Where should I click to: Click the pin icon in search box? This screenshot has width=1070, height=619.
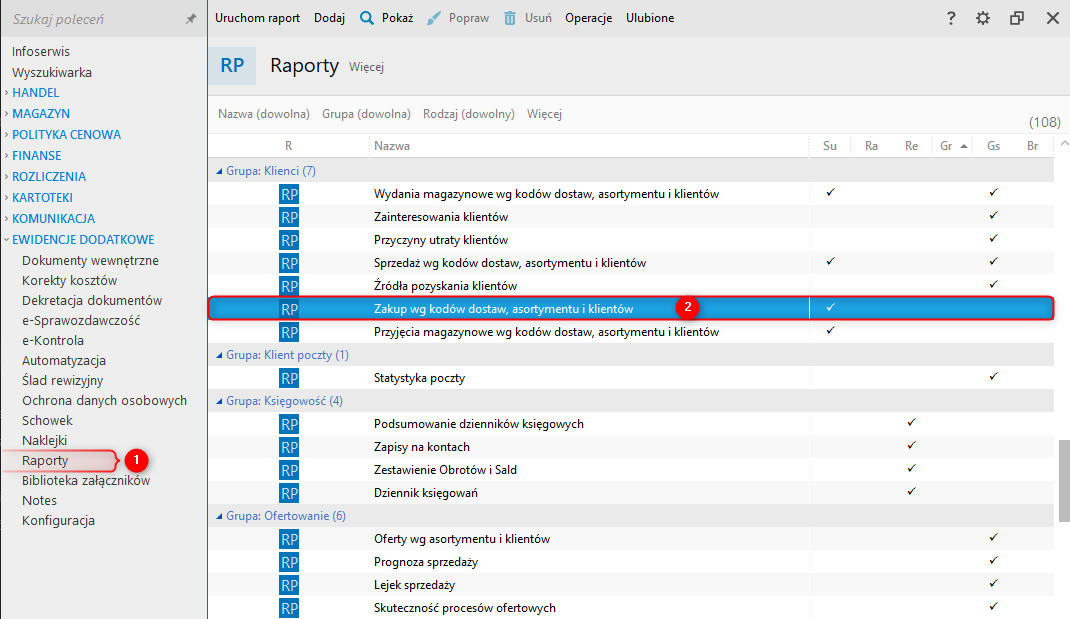(x=191, y=19)
